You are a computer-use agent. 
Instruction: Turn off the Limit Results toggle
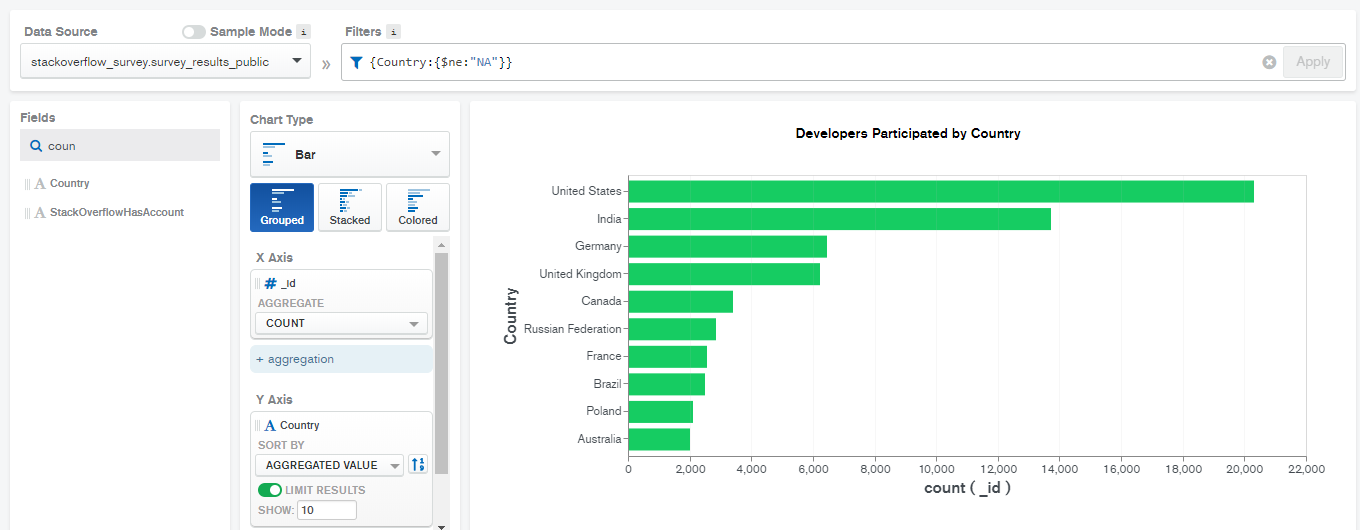click(x=269, y=490)
